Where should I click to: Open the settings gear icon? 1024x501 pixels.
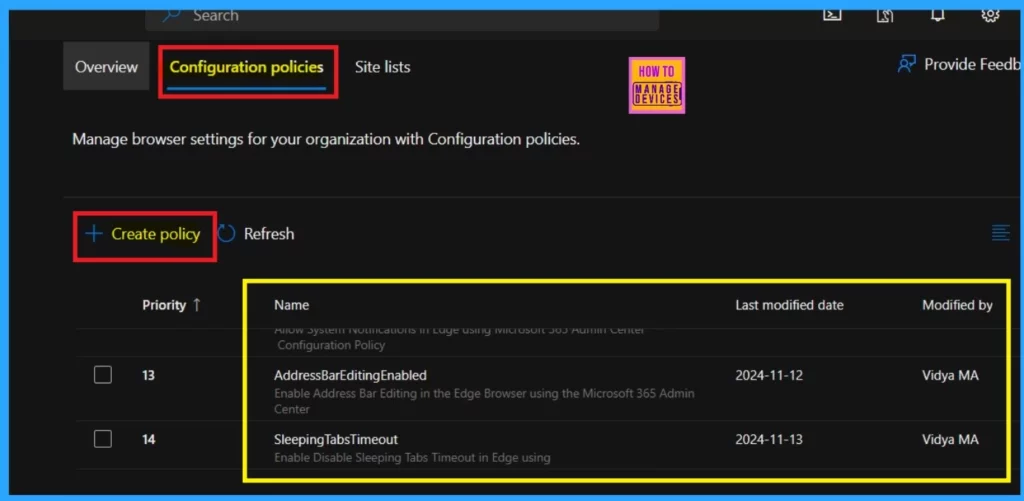coord(990,14)
